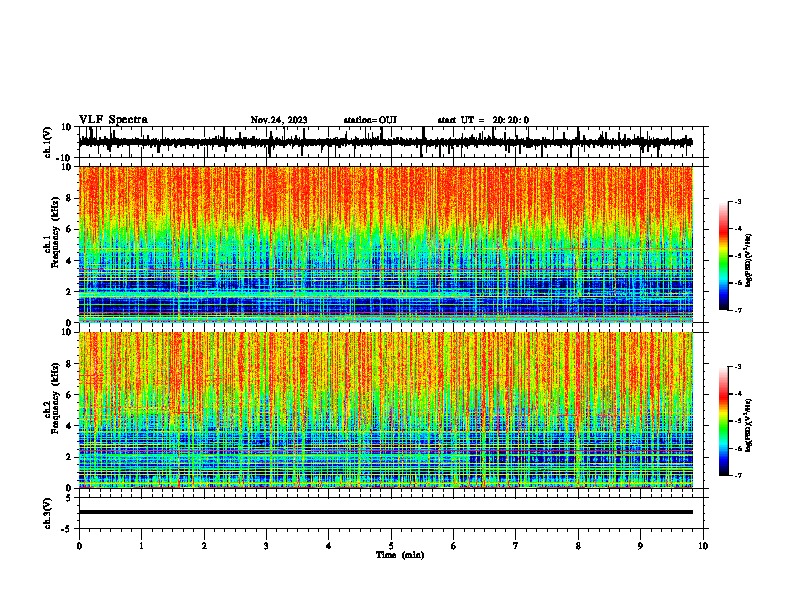
Task: Click inside the ch.1 frequency spectrogram
Action: pos(385,244)
